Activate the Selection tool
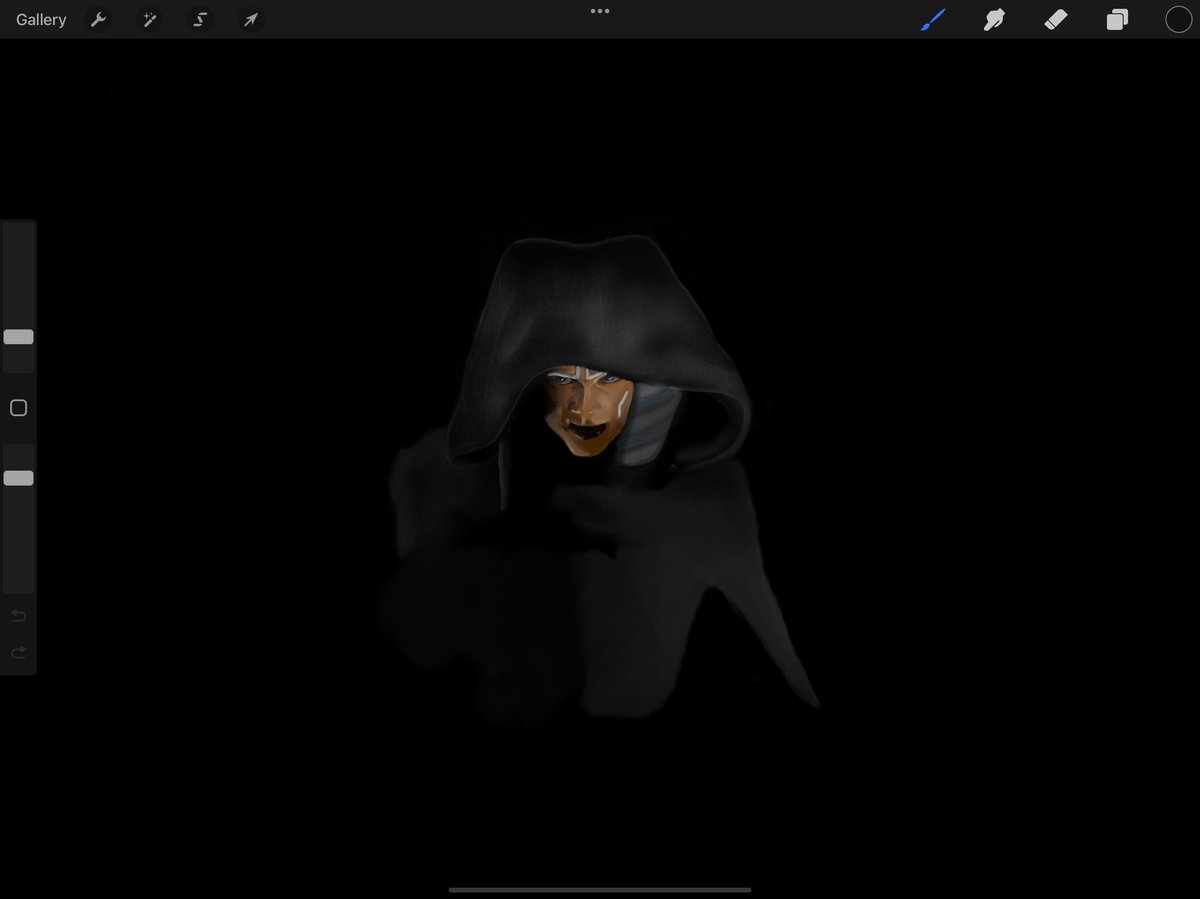 pyautogui.click(x=199, y=19)
